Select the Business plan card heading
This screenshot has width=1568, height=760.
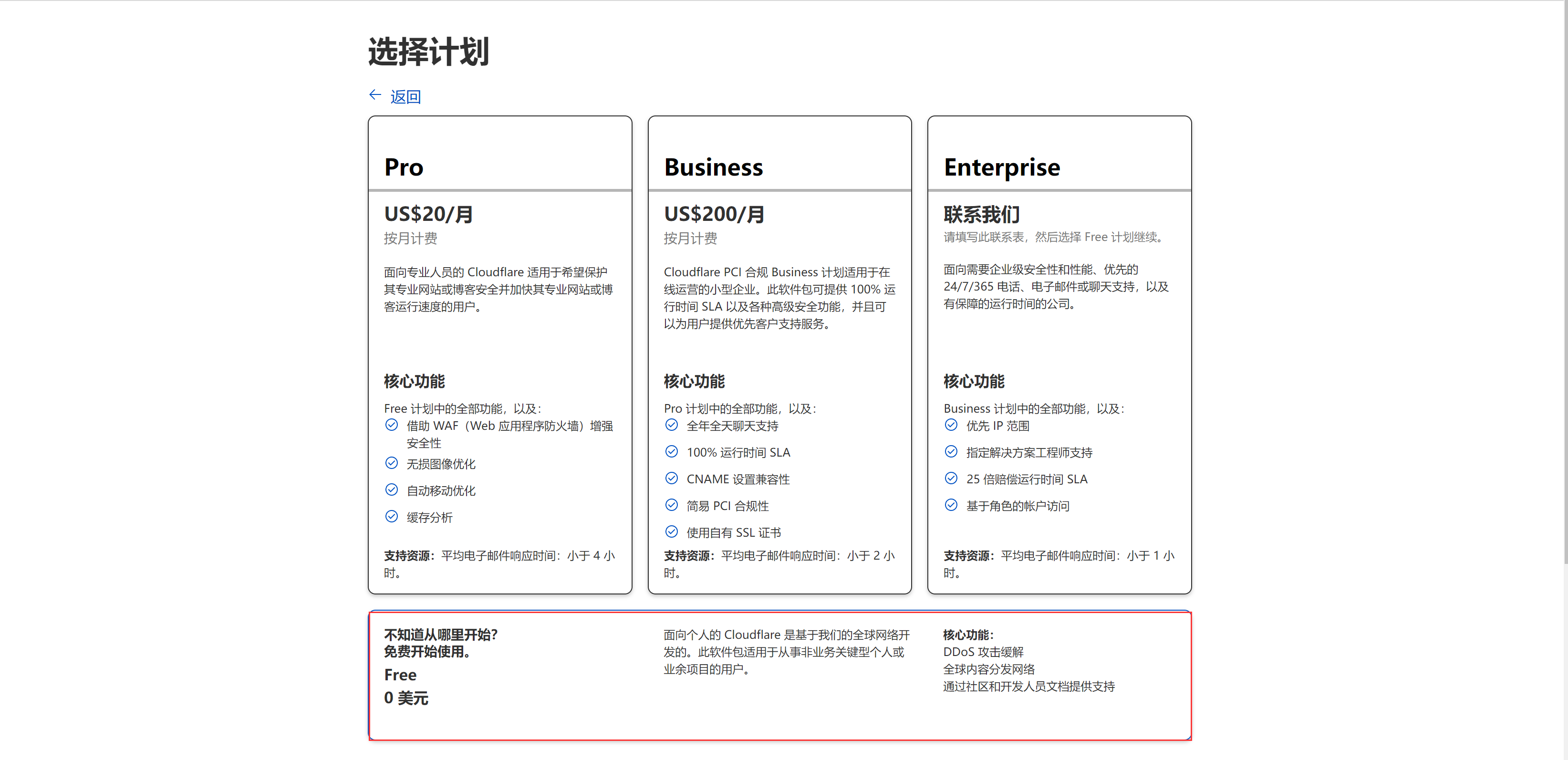(x=713, y=167)
